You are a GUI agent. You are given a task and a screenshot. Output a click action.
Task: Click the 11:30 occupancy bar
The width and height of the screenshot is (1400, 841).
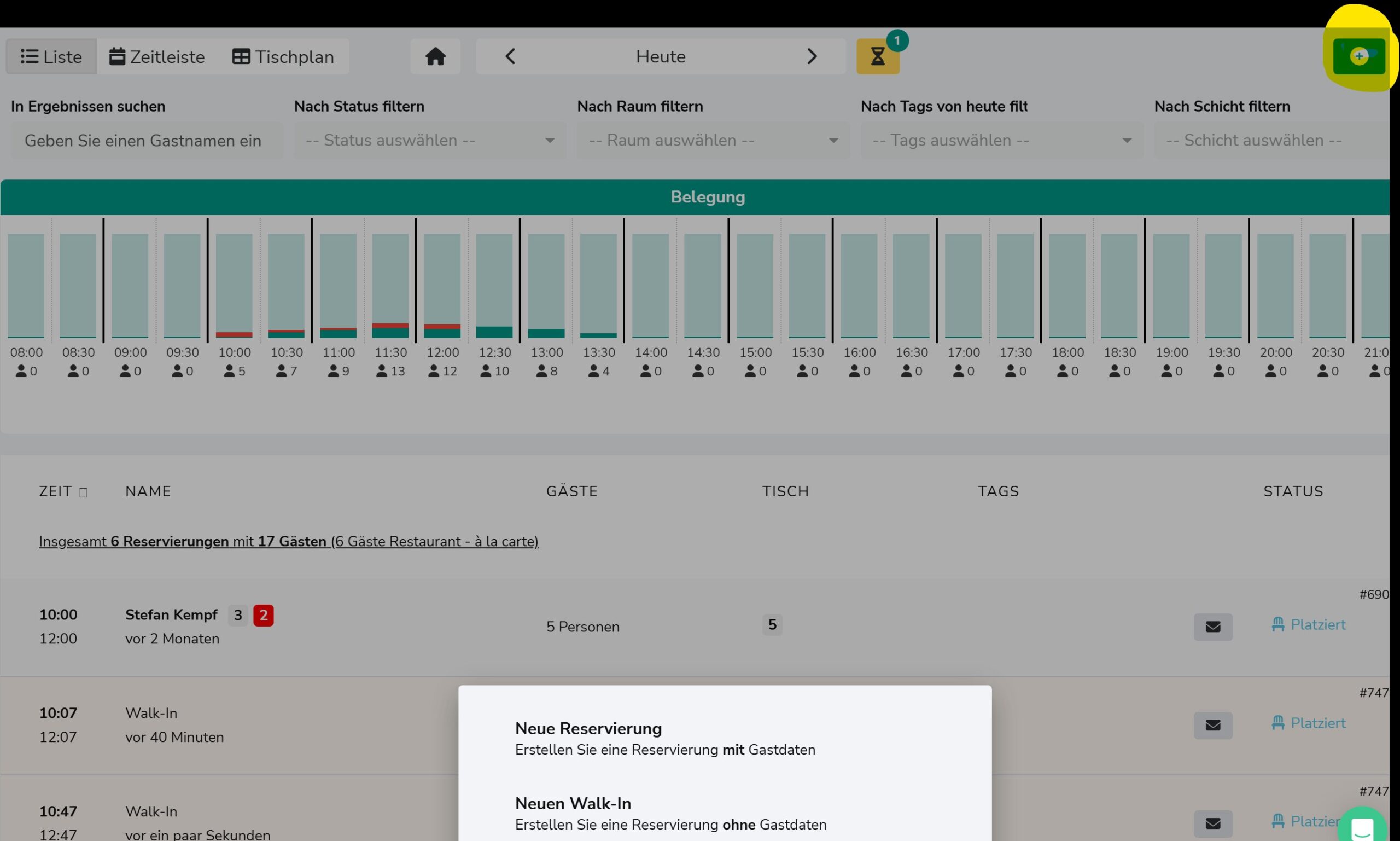coord(390,286)
